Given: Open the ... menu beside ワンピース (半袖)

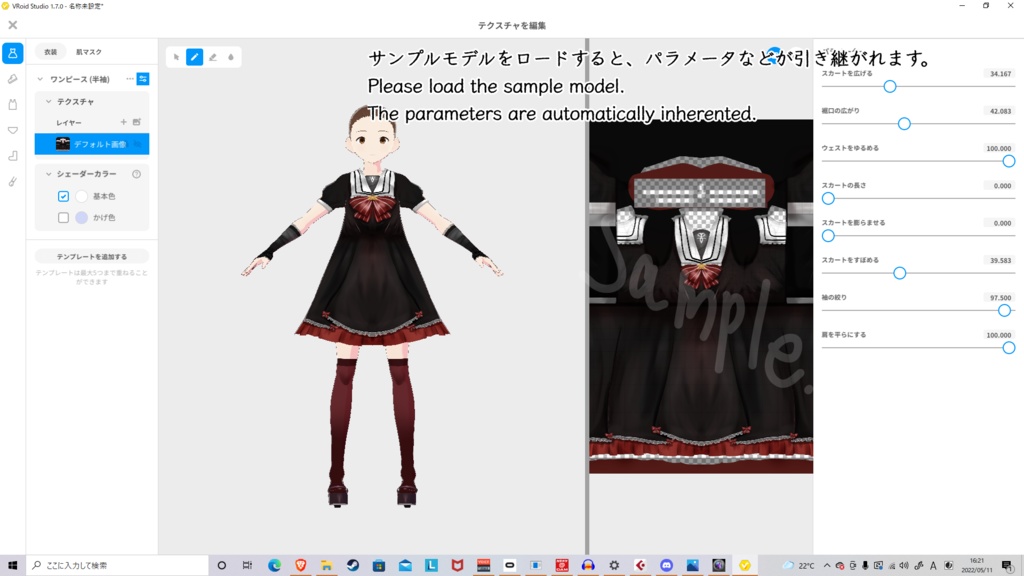Looking at the screenshot, I should click(x=129, y=78).
